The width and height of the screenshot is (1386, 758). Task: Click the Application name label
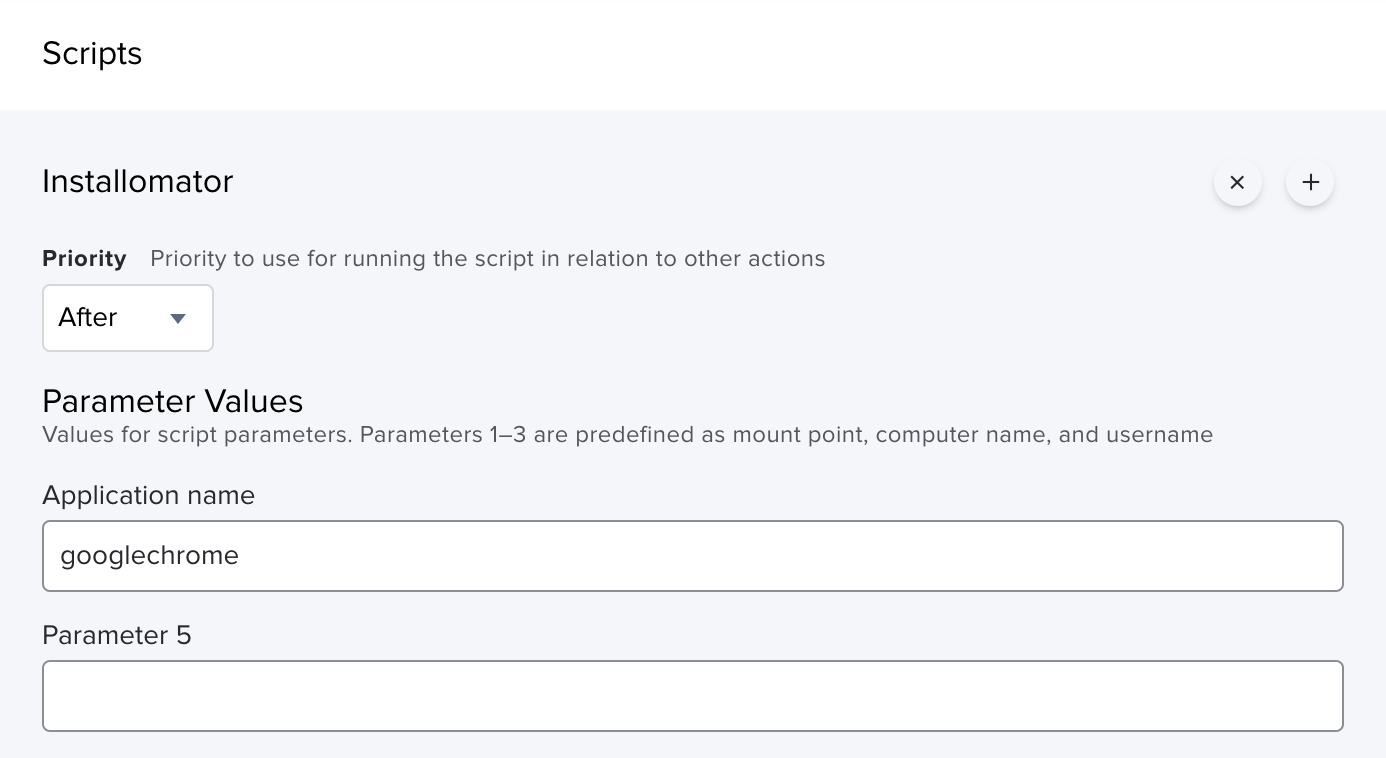tap(149, 495)
